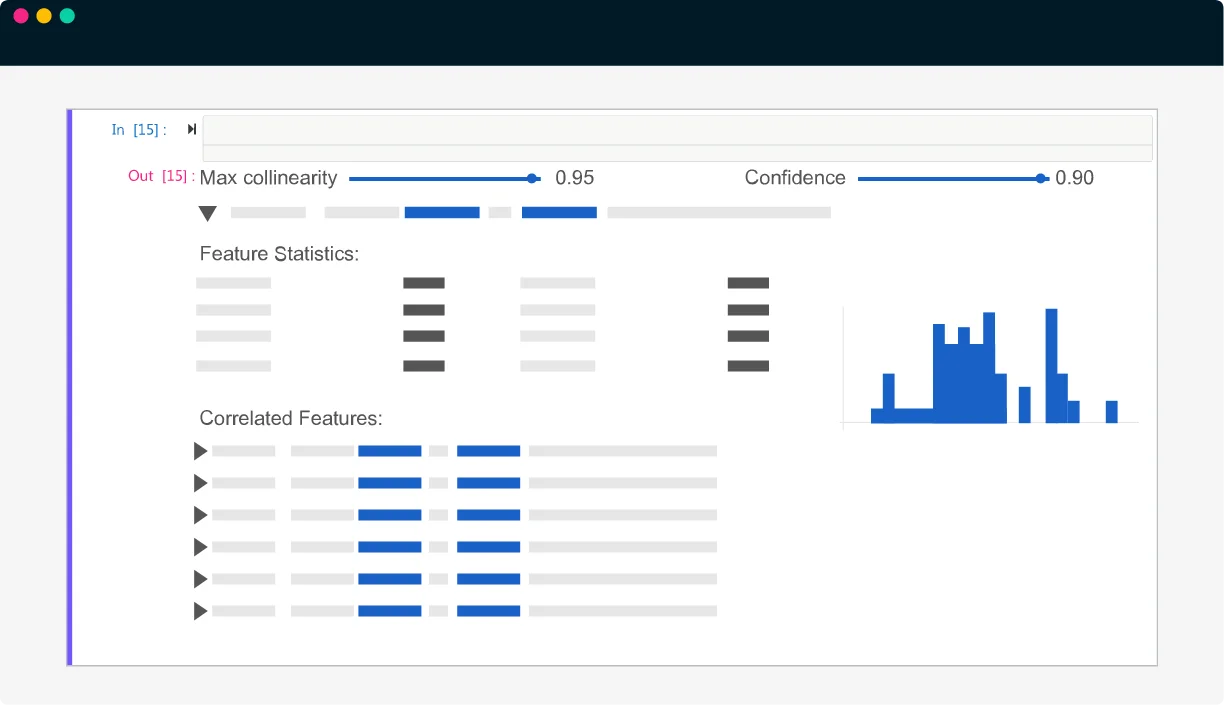Click the 0.90 confidence value
The height and width of the screenshot is (705, 1224).
click(1075, 178)
